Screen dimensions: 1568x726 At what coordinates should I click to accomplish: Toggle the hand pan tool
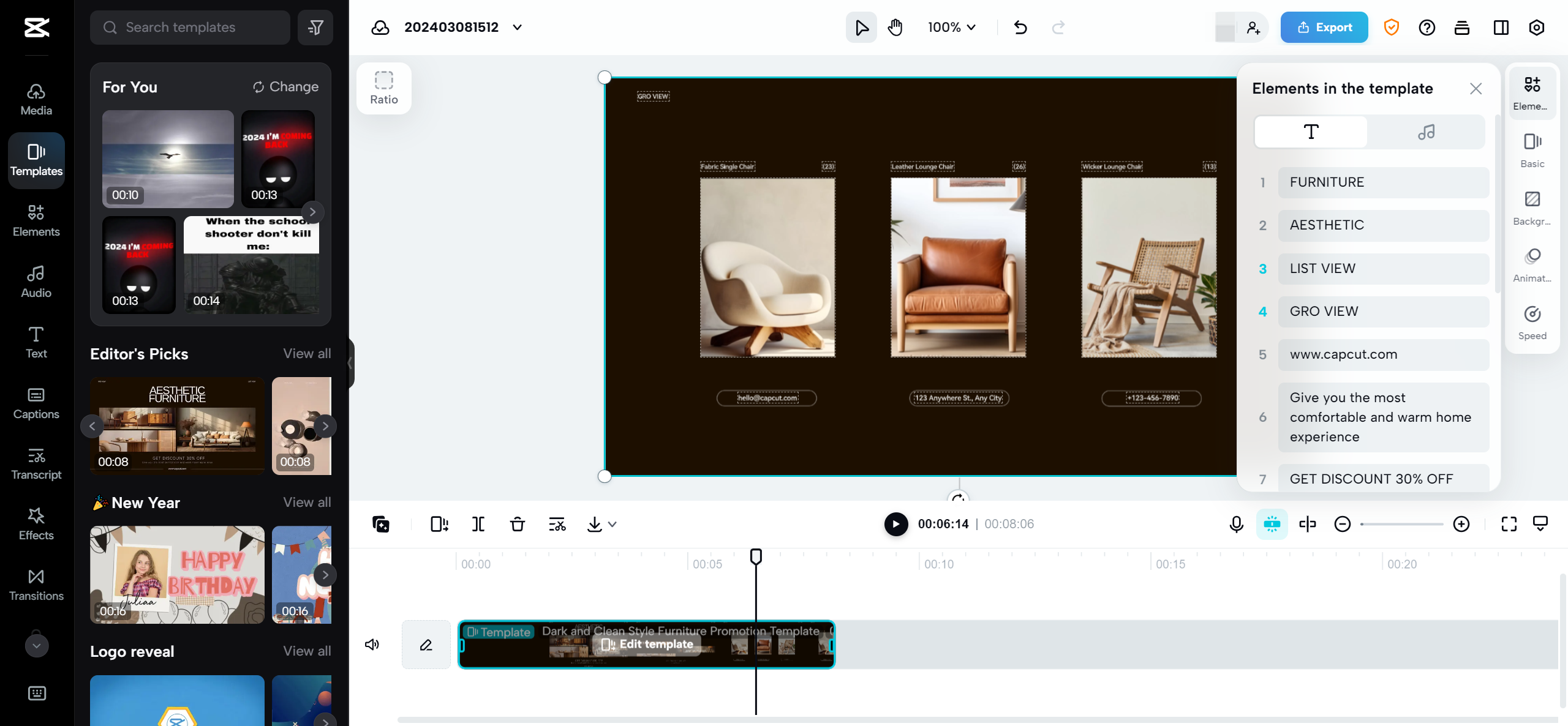click(895, 27)
